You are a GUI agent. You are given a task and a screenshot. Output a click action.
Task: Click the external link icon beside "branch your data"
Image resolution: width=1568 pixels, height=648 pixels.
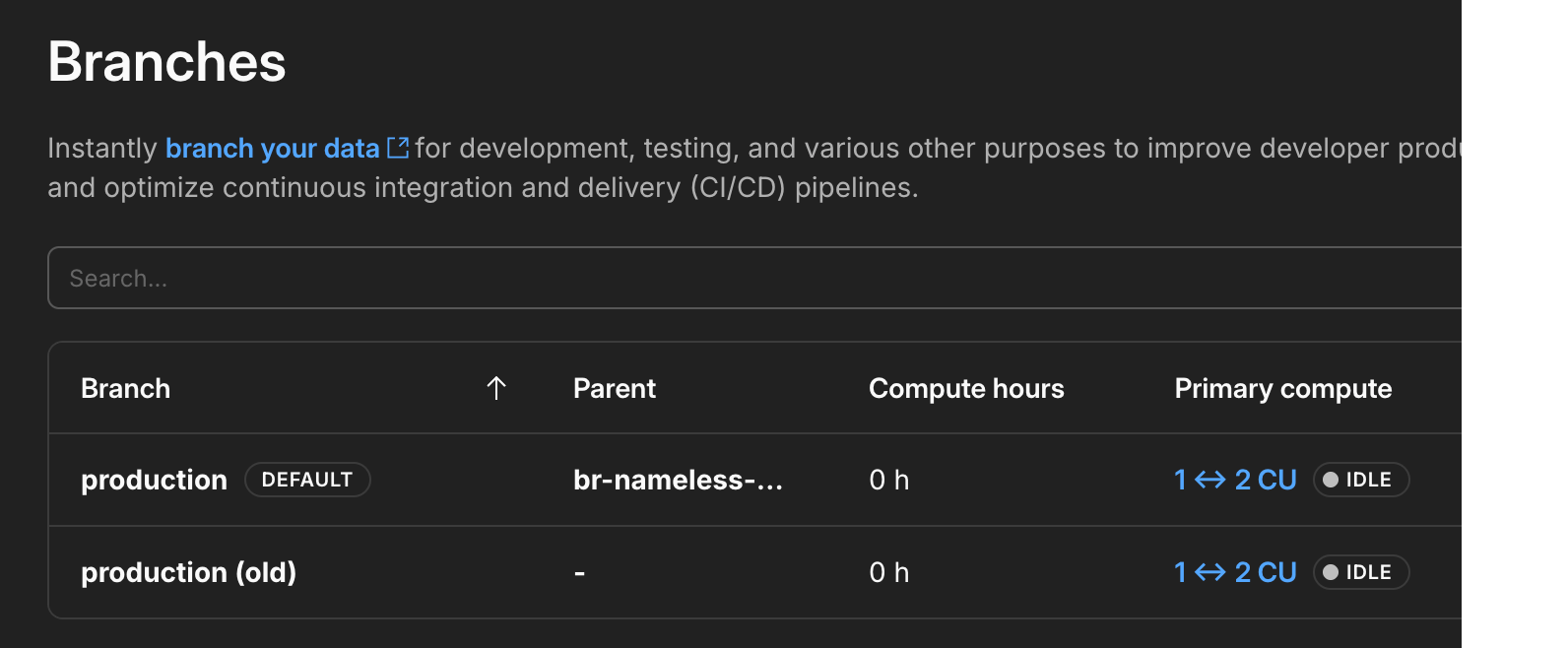(398, 146)
